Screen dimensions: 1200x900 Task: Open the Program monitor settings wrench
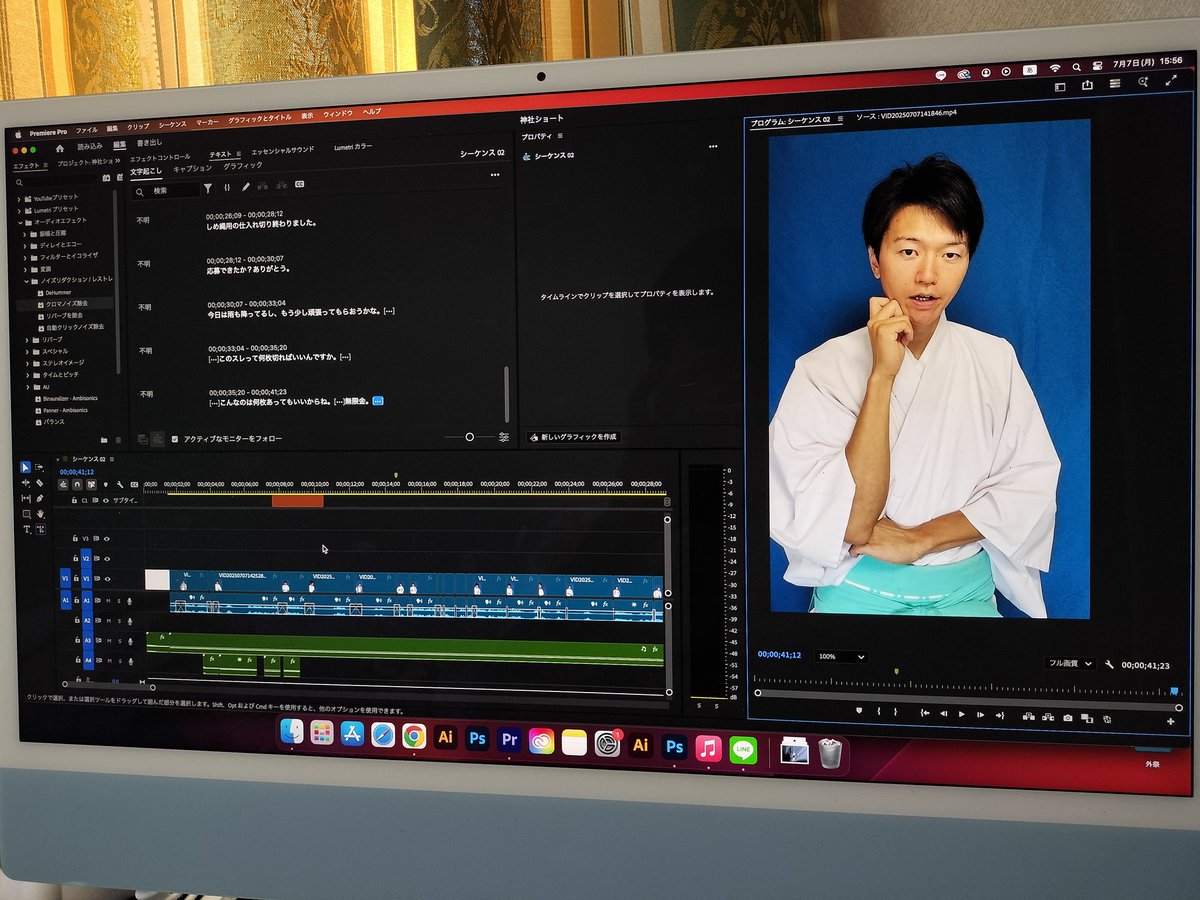(1109, 664)
